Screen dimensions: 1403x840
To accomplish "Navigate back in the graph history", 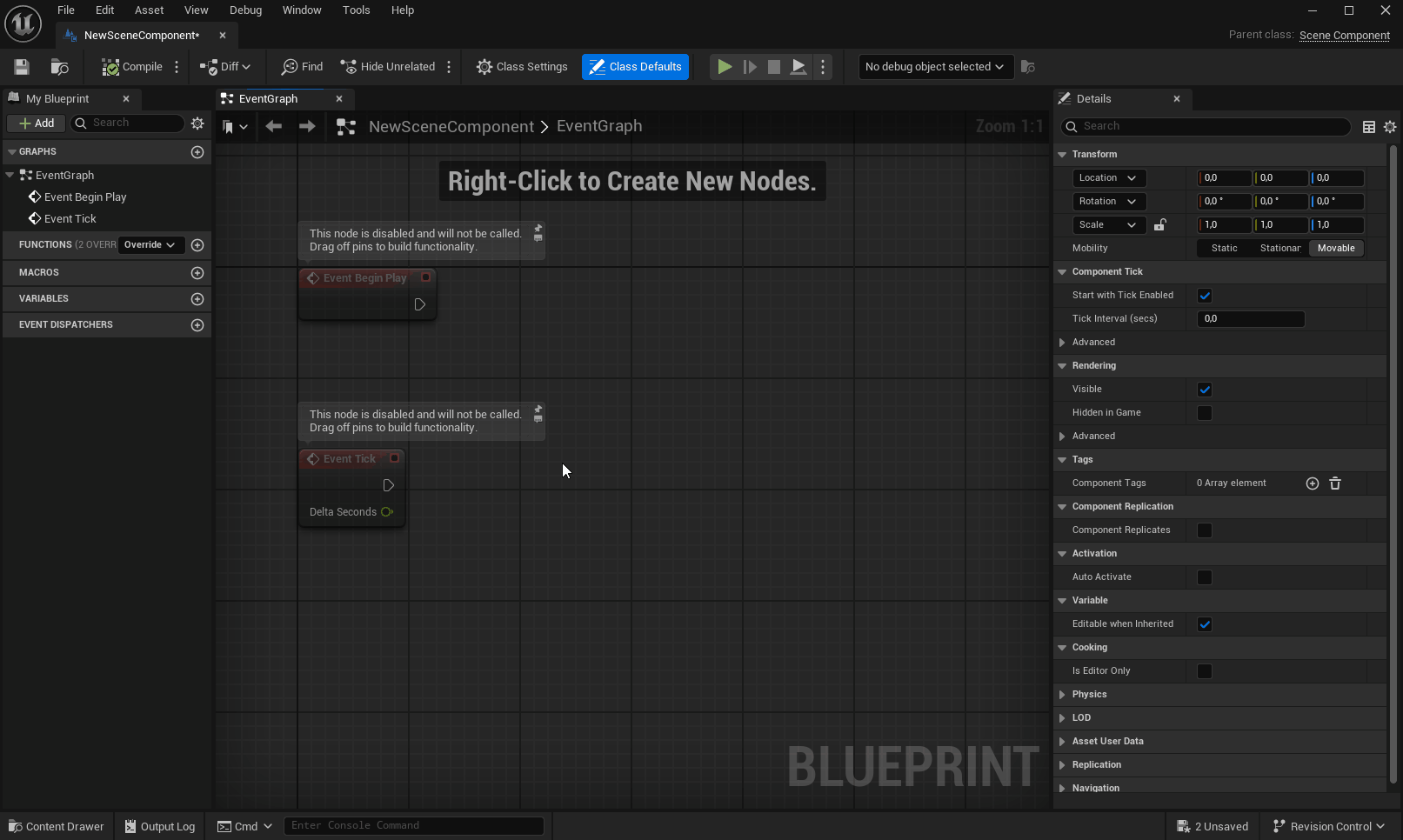I will coord(273,127).
